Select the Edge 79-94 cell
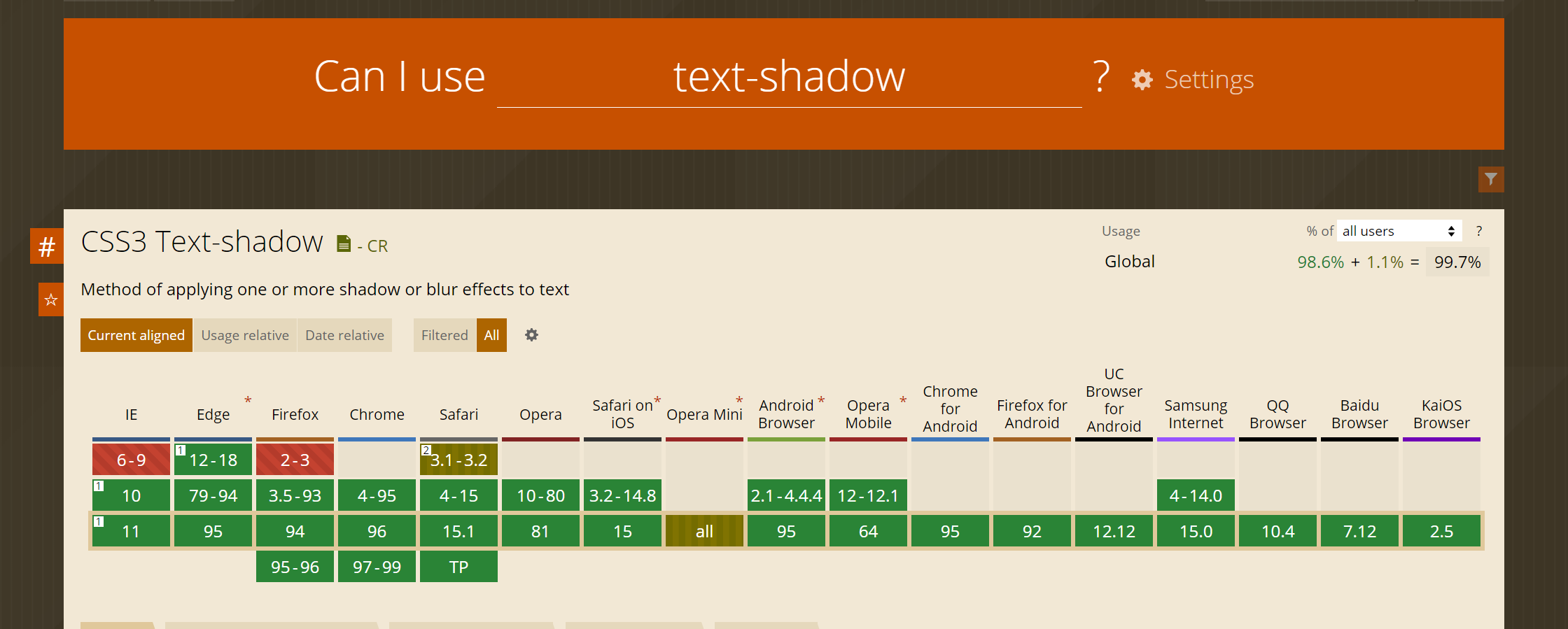This screenshot has height=629, width=1568. point(213,495)
